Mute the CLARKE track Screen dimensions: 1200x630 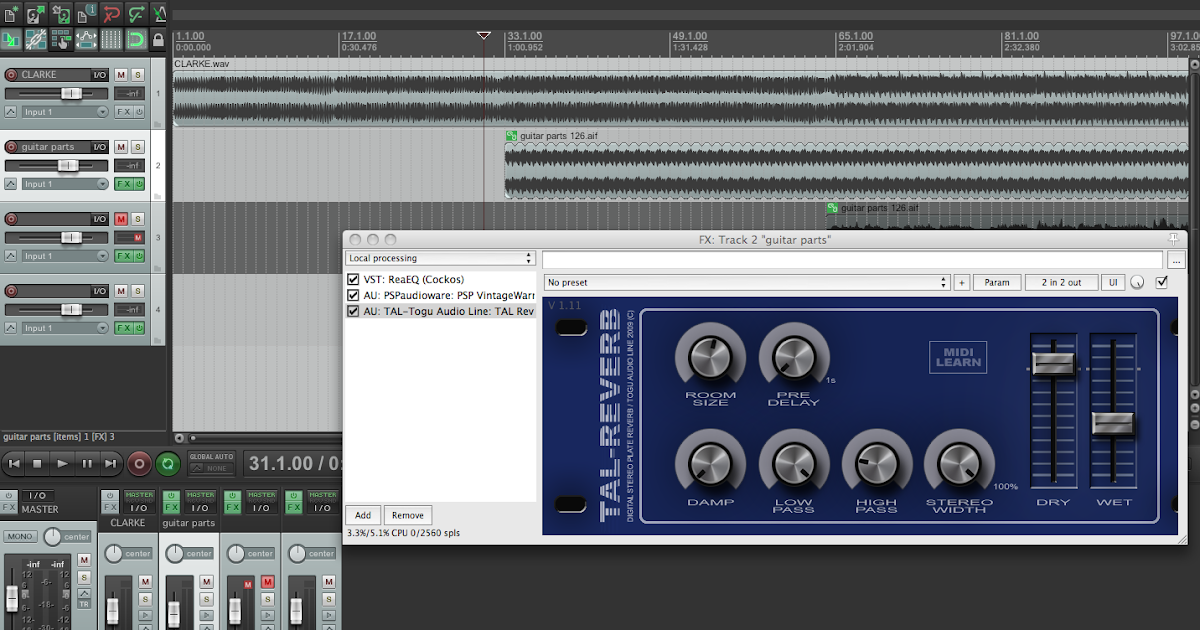point(120,74)
